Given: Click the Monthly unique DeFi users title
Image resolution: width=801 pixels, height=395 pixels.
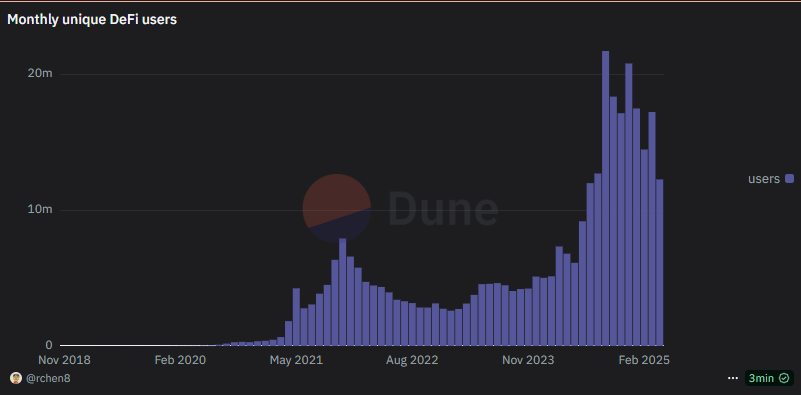Looking at the screenshot, I should (92, 20).
